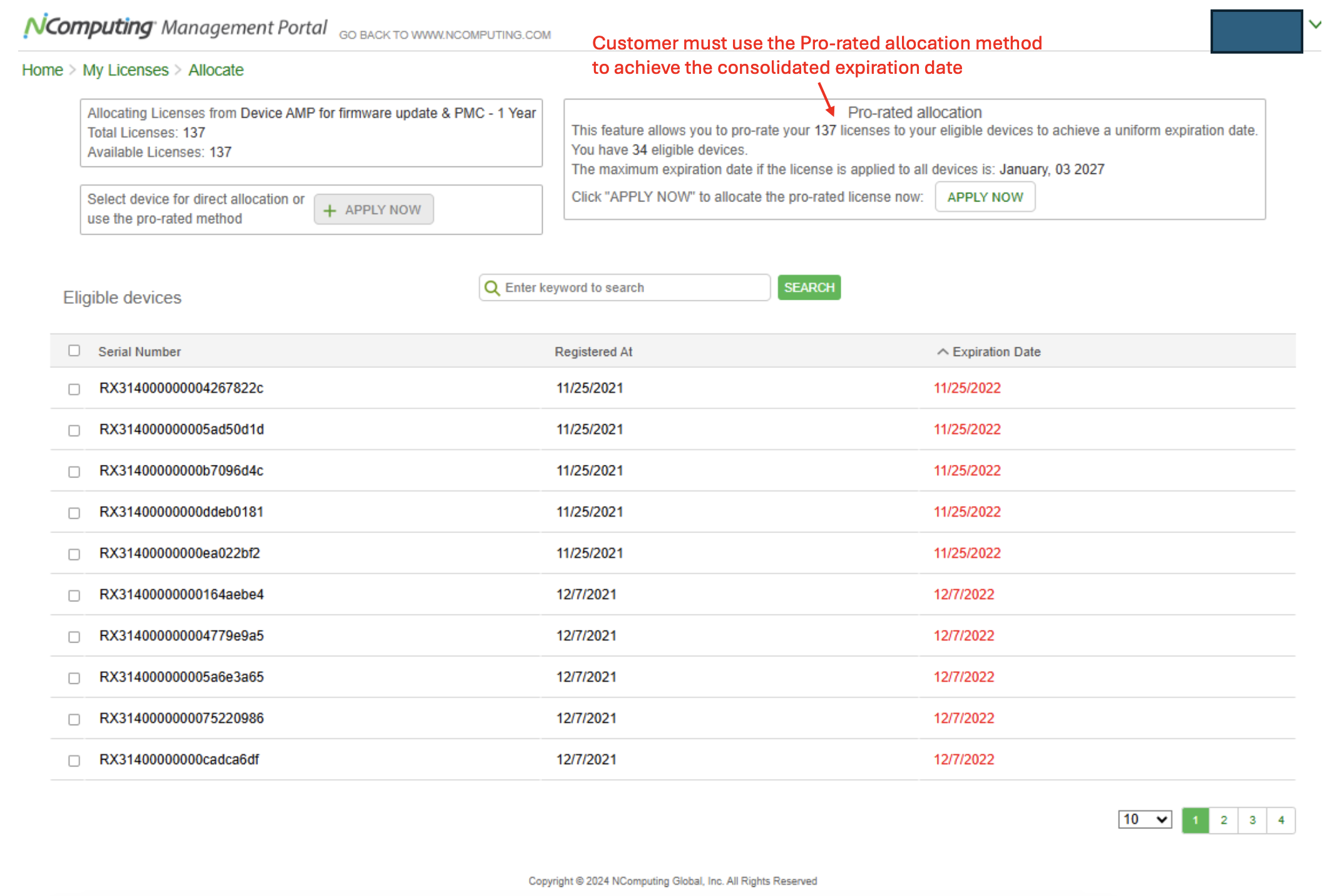Open the rows-per-page dropdown showing 10
Image resolution: width=1342 pixels, height=896 pixels.
pos(1145,819)
